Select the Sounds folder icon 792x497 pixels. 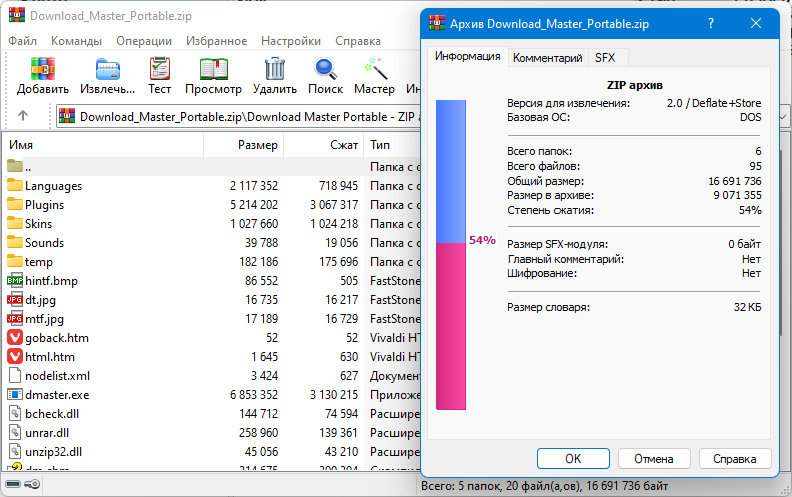pos(15,242)
